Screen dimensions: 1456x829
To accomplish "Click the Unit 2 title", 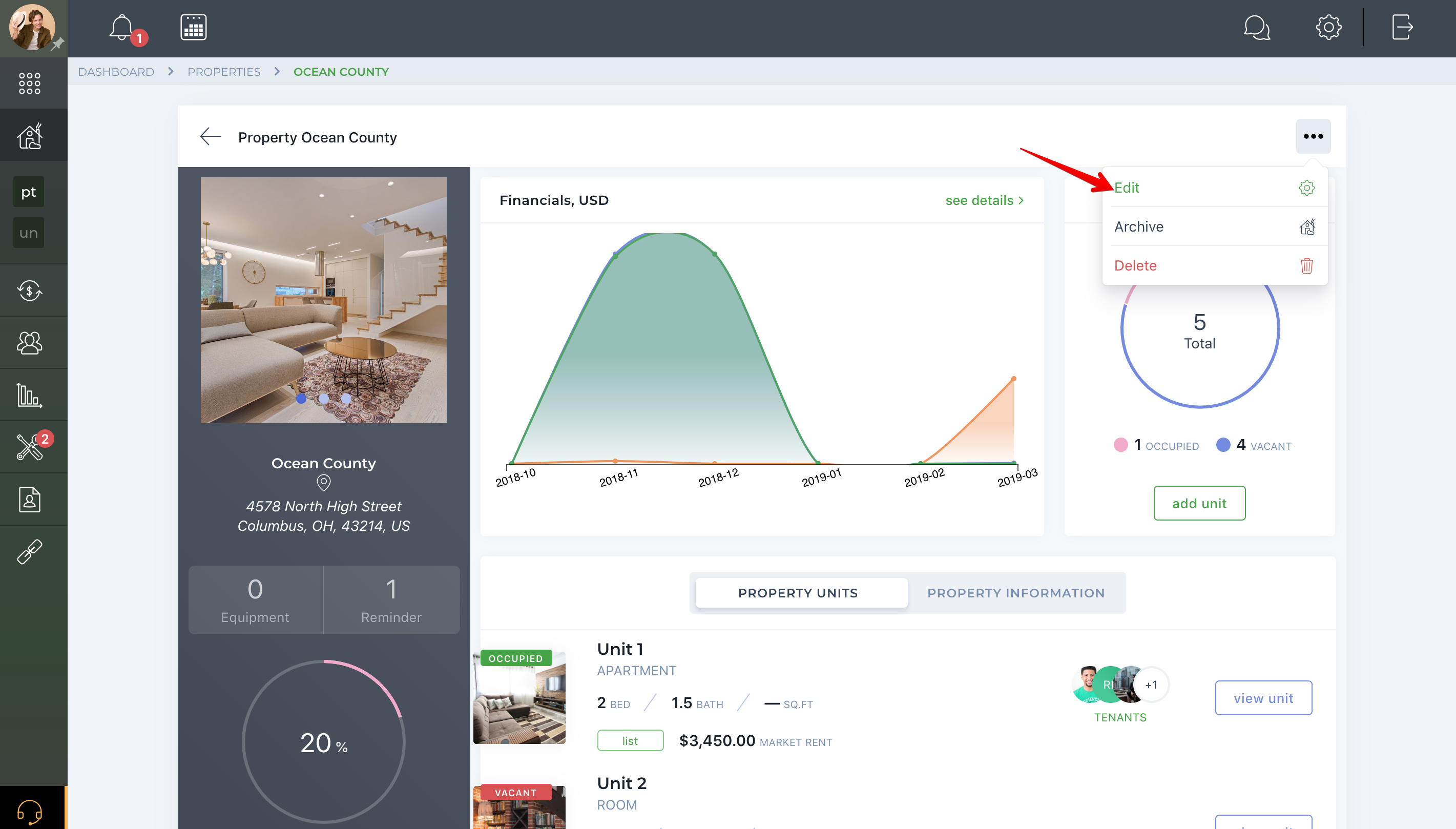I will [621, 783].
